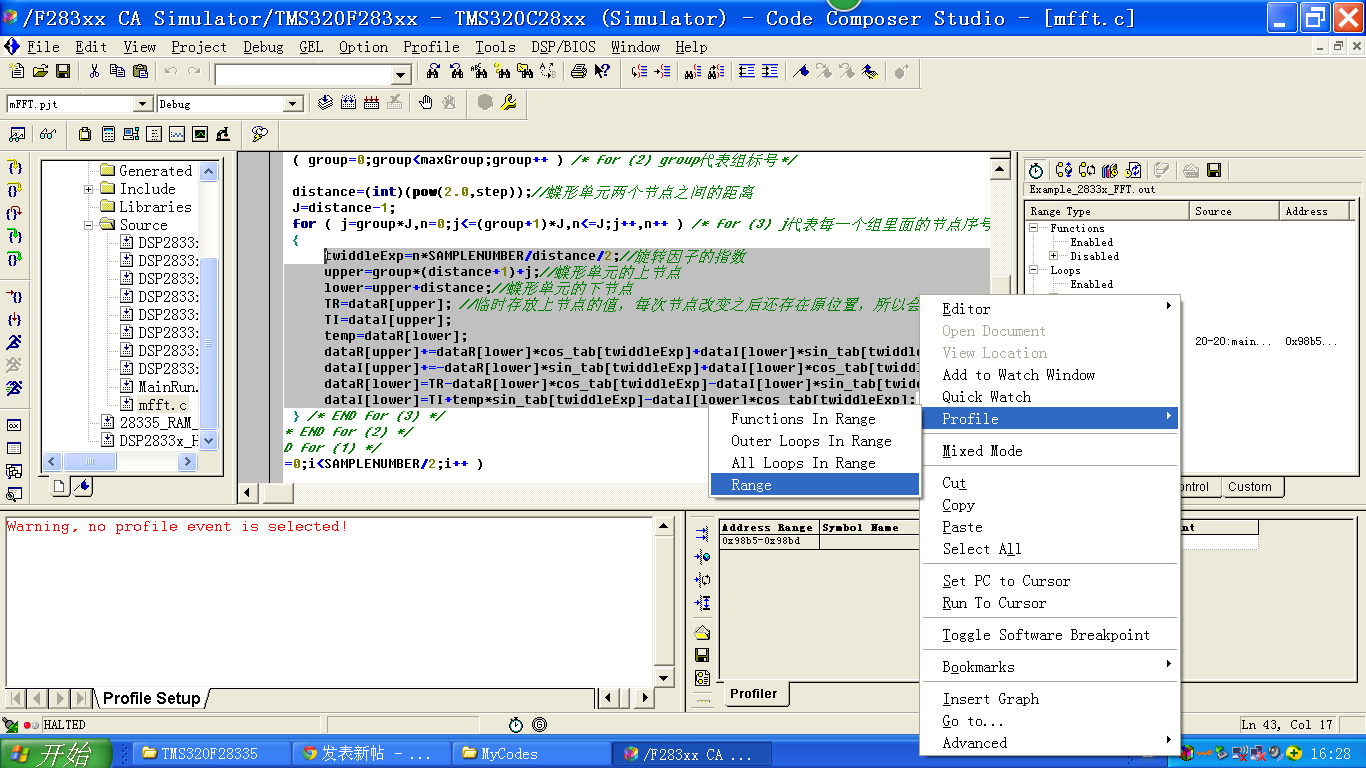The width and height of the screenshot is (1366, 768).
Task: Click the eyeglasses watch icon in toolbar
Action: pyautogui.click(x=47, y=134)
